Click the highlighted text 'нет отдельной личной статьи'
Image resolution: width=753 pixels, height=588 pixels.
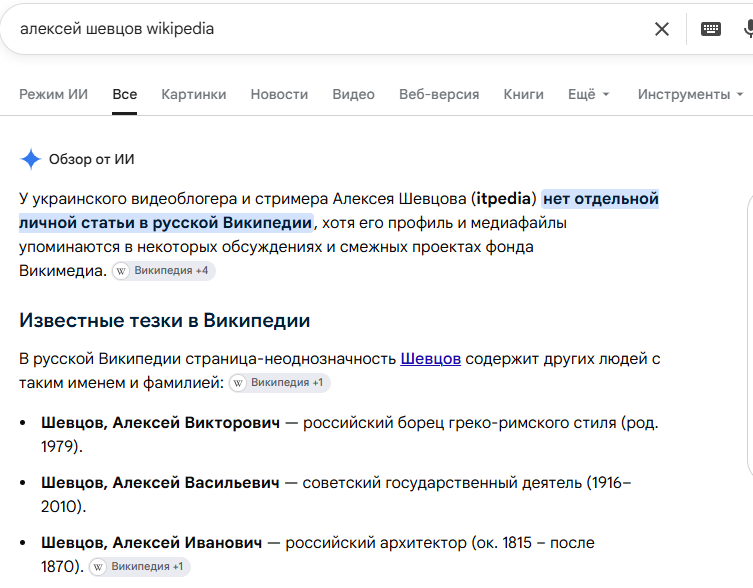(339, 211)
